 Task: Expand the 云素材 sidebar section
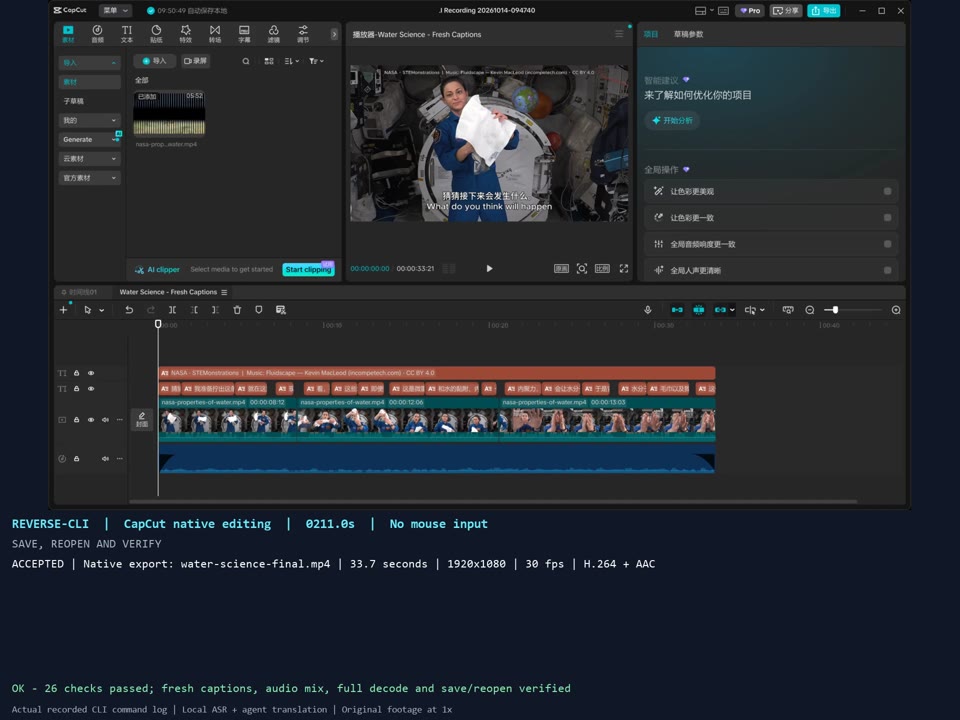click(89, 159)
